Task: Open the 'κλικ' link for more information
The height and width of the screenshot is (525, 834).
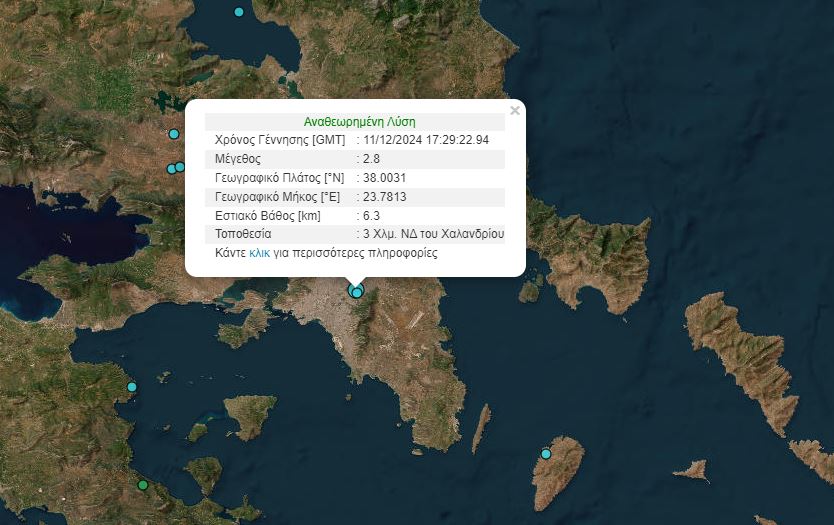Action: [259, 254]
